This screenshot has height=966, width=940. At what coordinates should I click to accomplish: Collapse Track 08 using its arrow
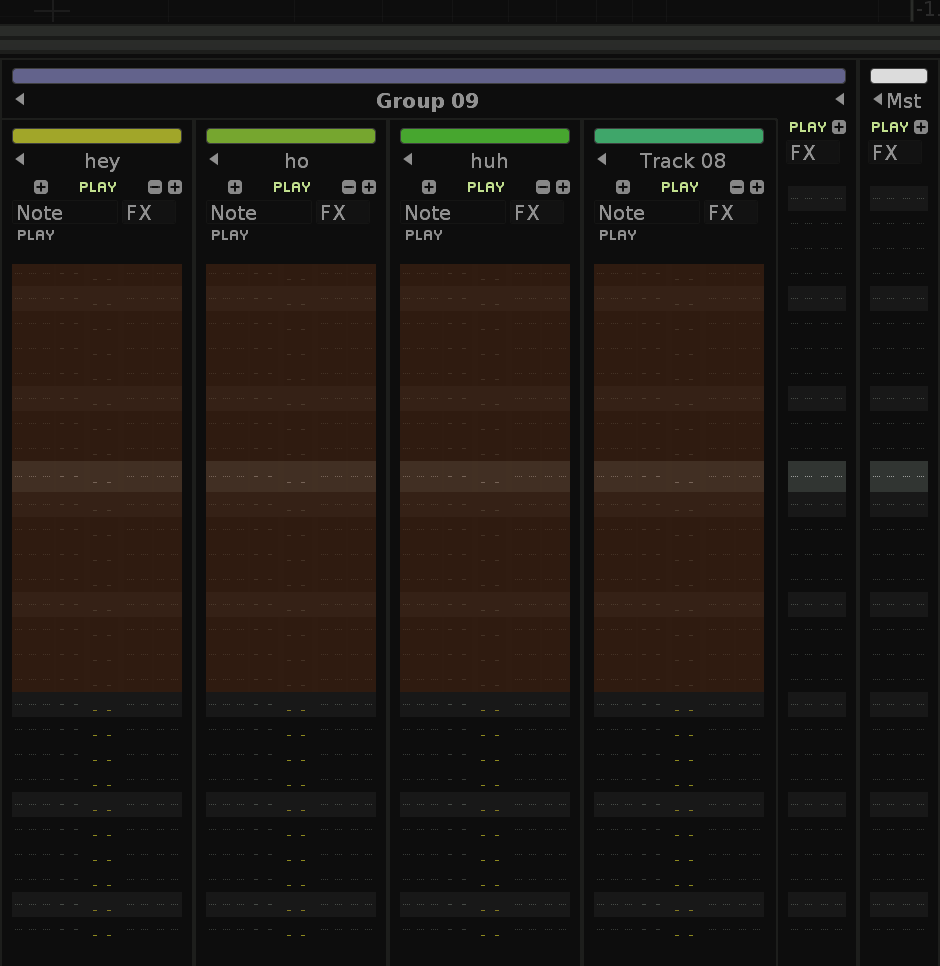(602, 160)
